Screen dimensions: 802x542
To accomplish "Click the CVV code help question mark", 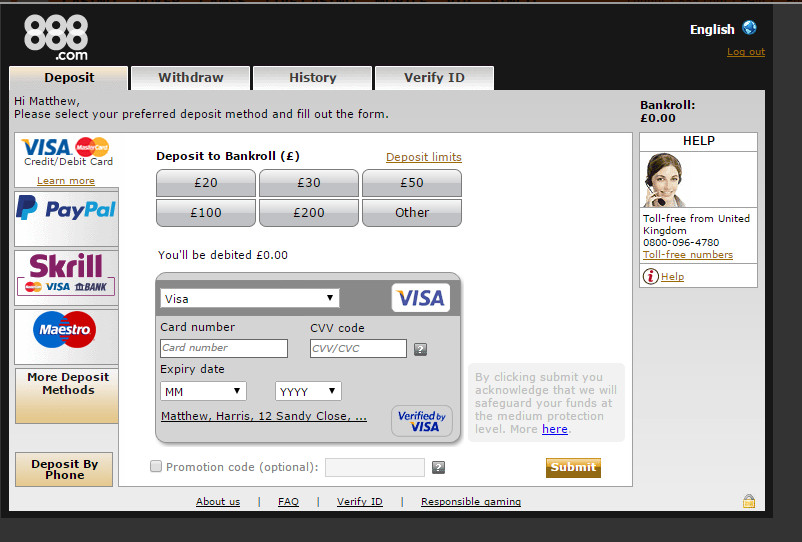I will (x=420, y=349).
